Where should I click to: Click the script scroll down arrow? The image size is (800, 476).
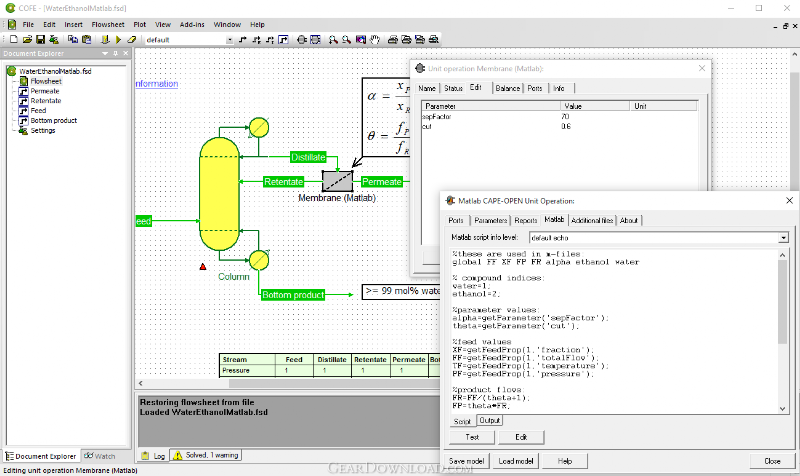coord(782,409)
